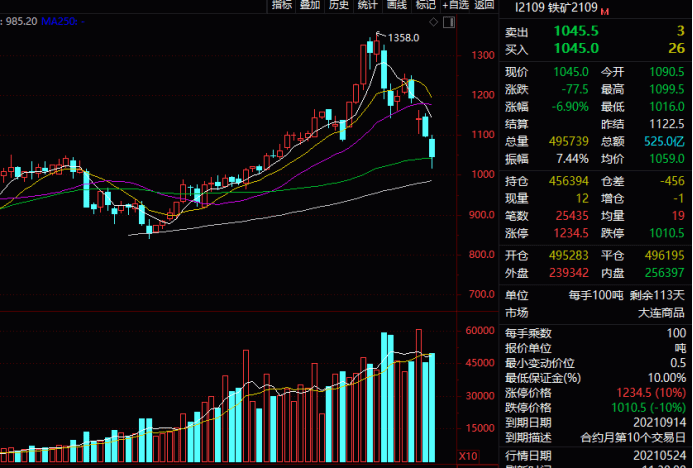This screenshot has width=693, height=468.
Task: Click the I2109 铁矿2109 contract title
Action: pyautogui.click(x=556, y=8)
